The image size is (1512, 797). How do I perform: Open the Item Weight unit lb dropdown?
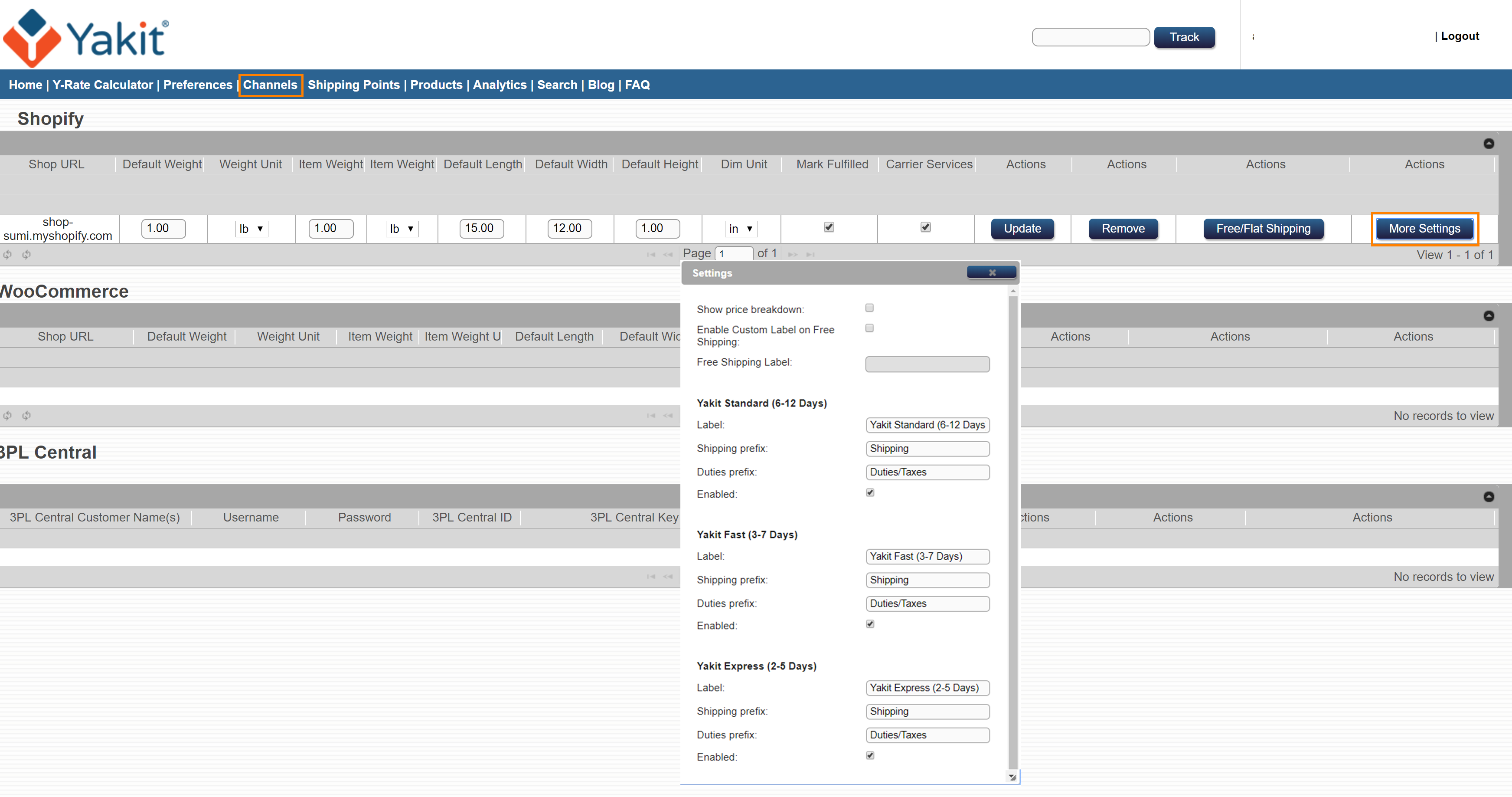[402, 229]
